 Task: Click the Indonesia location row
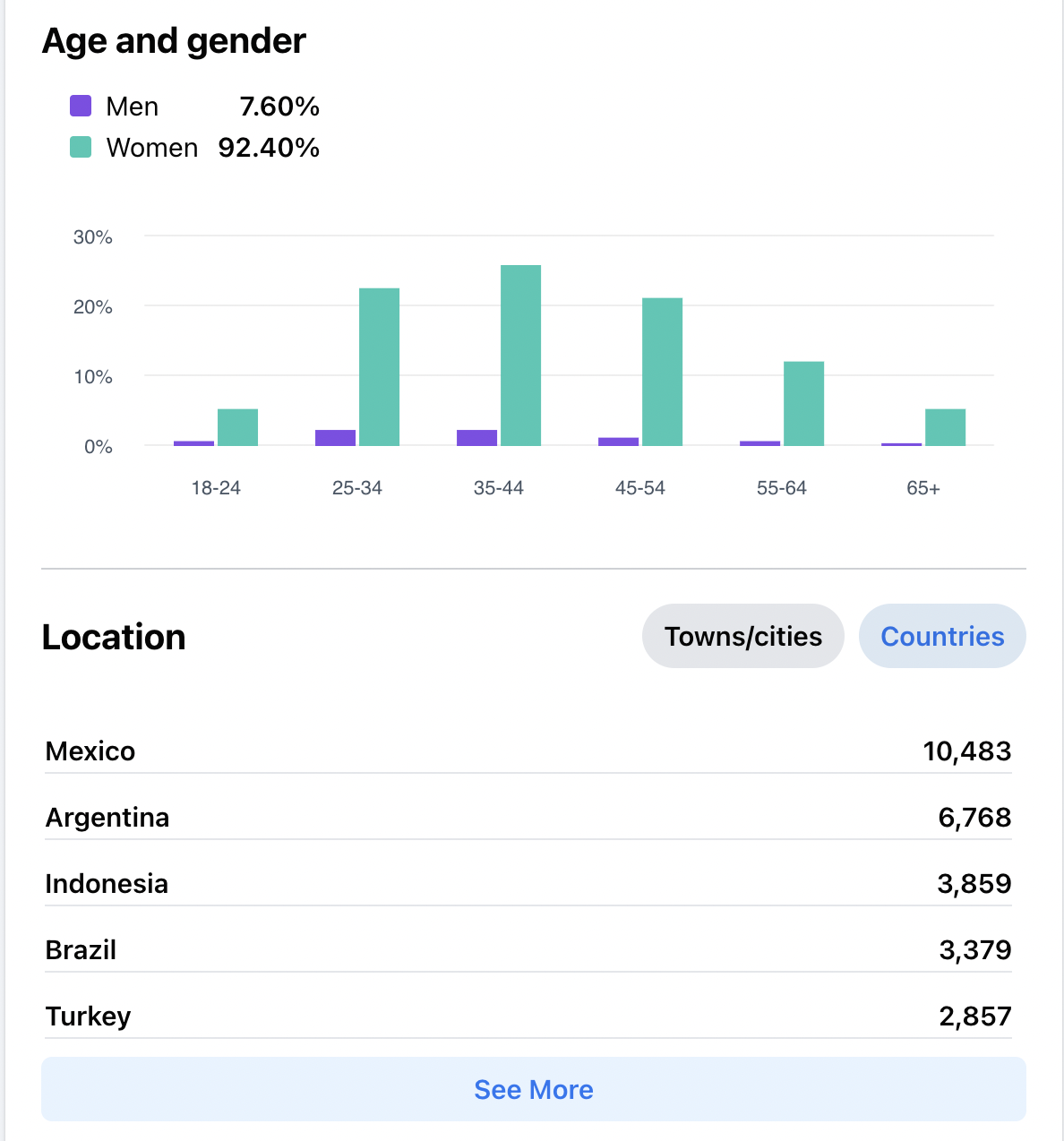coord(528,883)
